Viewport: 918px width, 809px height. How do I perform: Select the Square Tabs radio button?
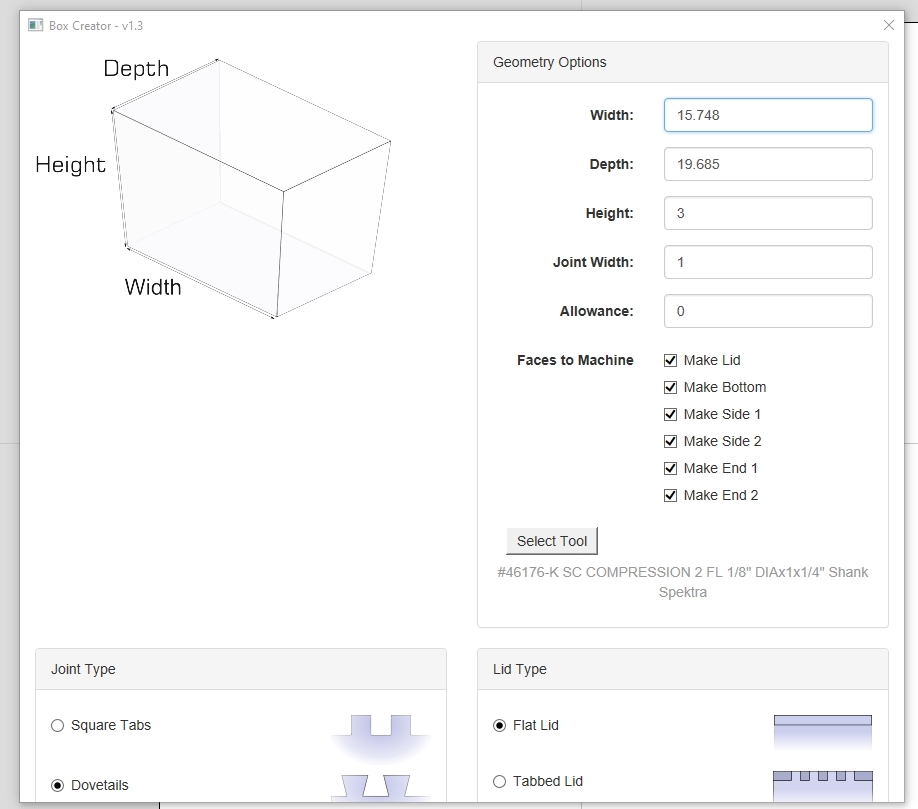coord(58,726)
